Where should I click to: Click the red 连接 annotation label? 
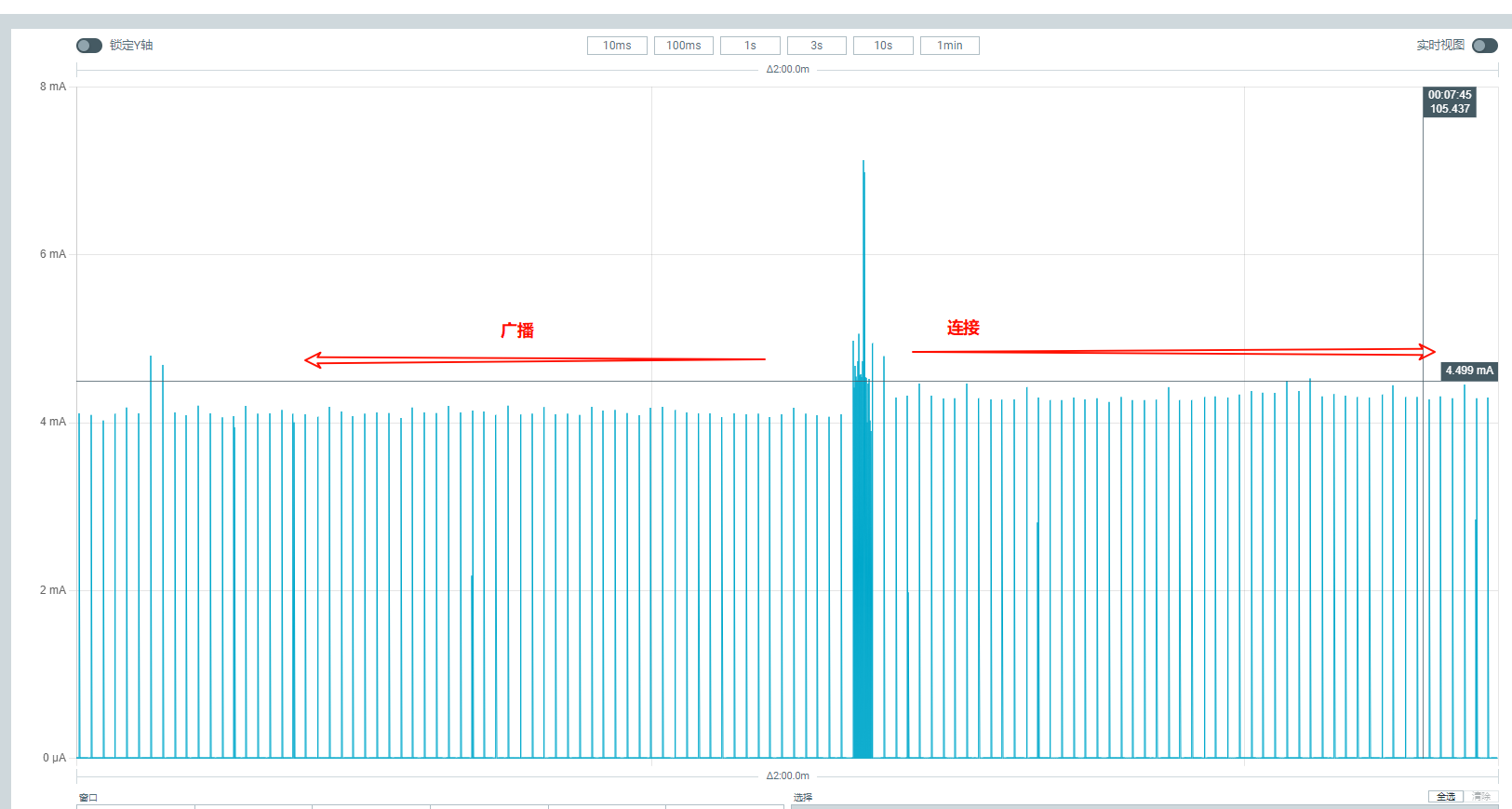pos(963,328)
